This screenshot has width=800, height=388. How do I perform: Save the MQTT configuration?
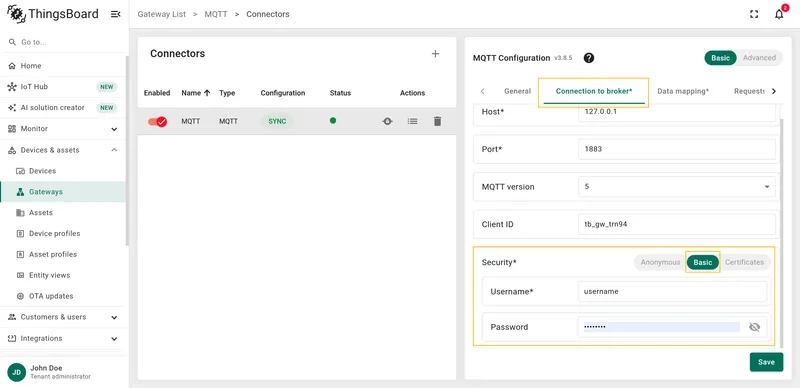point(766,362)
